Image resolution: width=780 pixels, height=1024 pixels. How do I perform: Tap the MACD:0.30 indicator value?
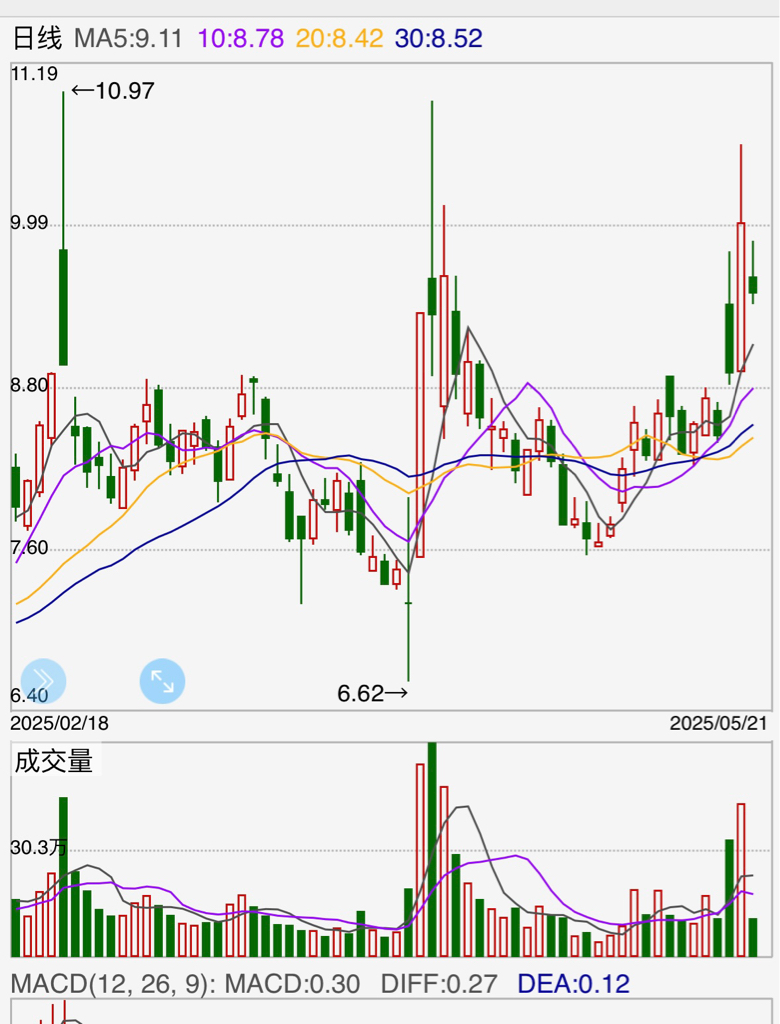(292, 984)
